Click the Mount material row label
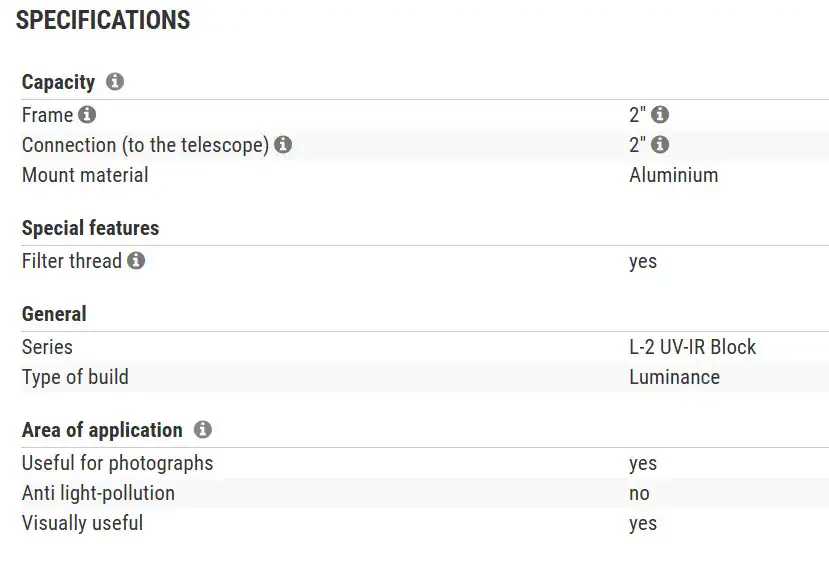 click(85, 175)
